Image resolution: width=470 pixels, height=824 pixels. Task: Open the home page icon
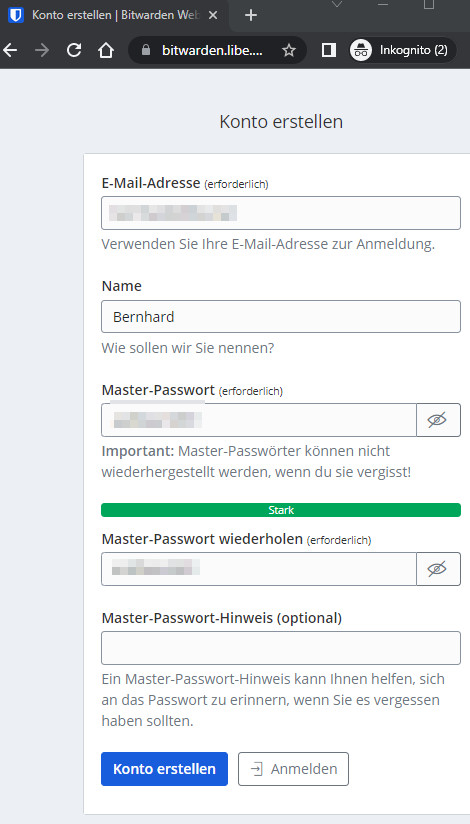click(106, 50)
